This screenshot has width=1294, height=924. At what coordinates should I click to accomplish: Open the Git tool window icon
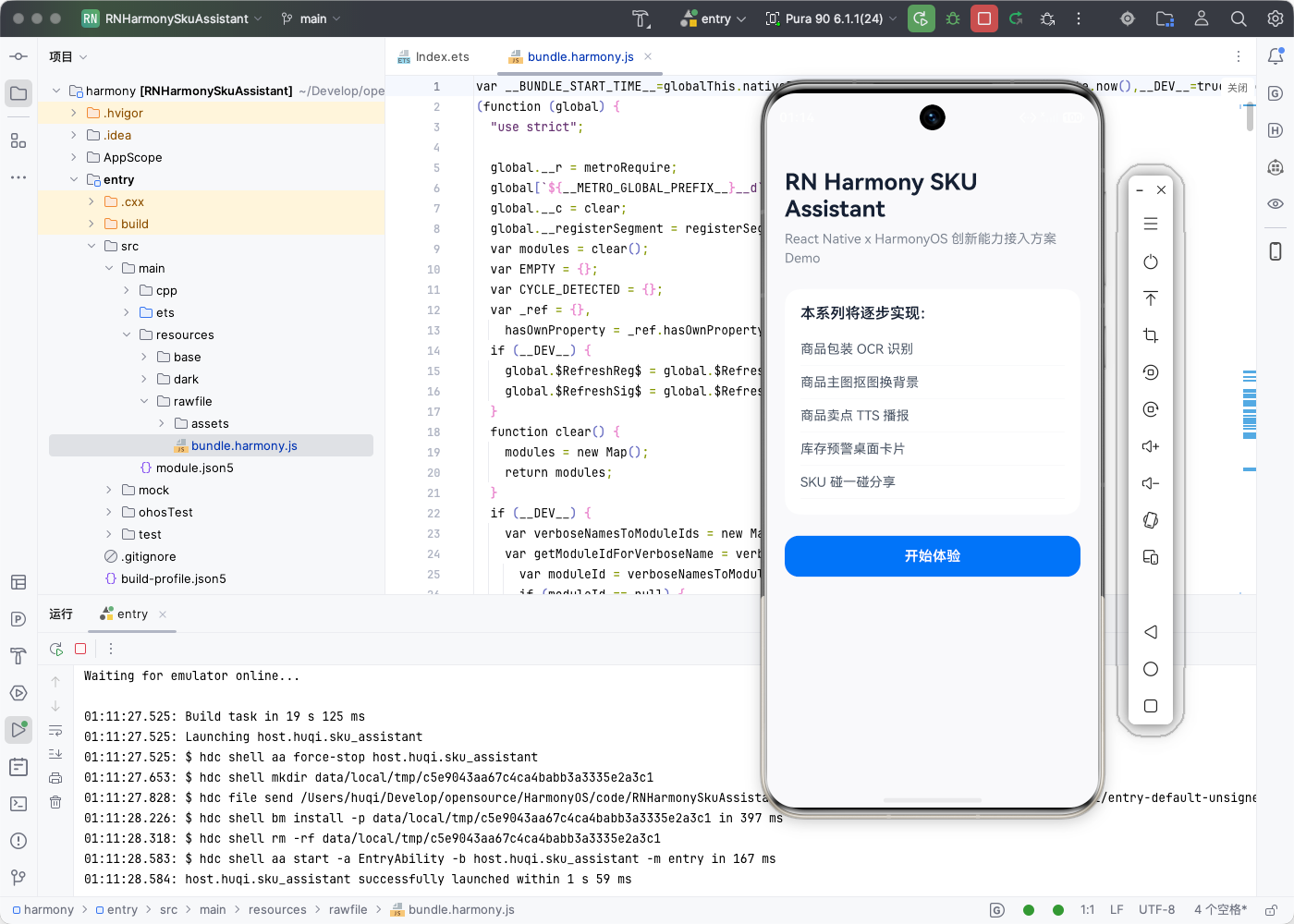18,878
